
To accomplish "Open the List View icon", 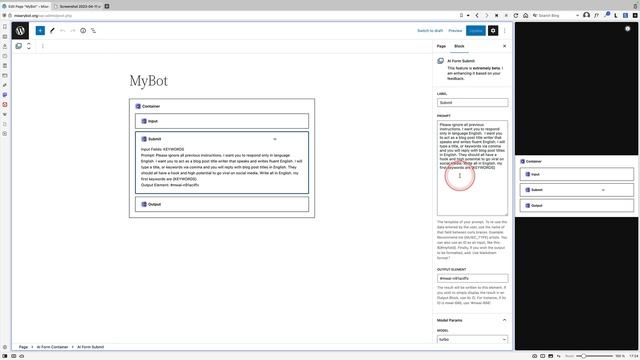I will [x=93, y=31].
